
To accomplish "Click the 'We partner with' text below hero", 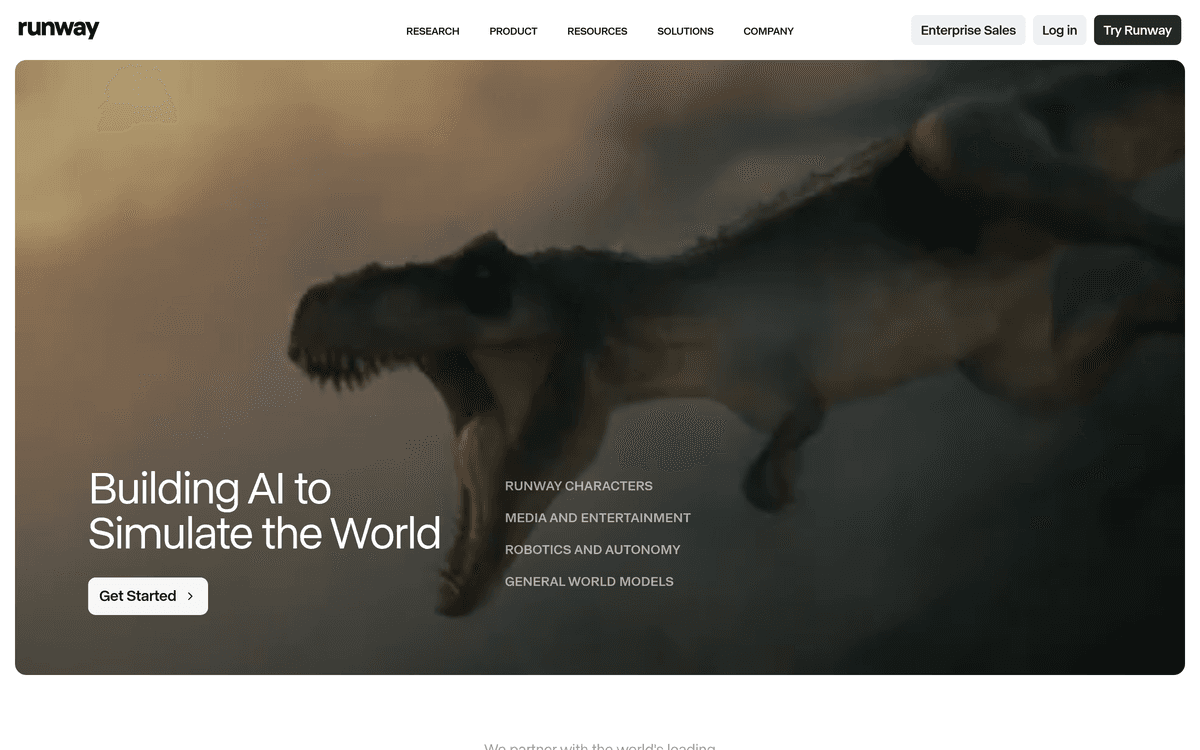I will [599, 745].
